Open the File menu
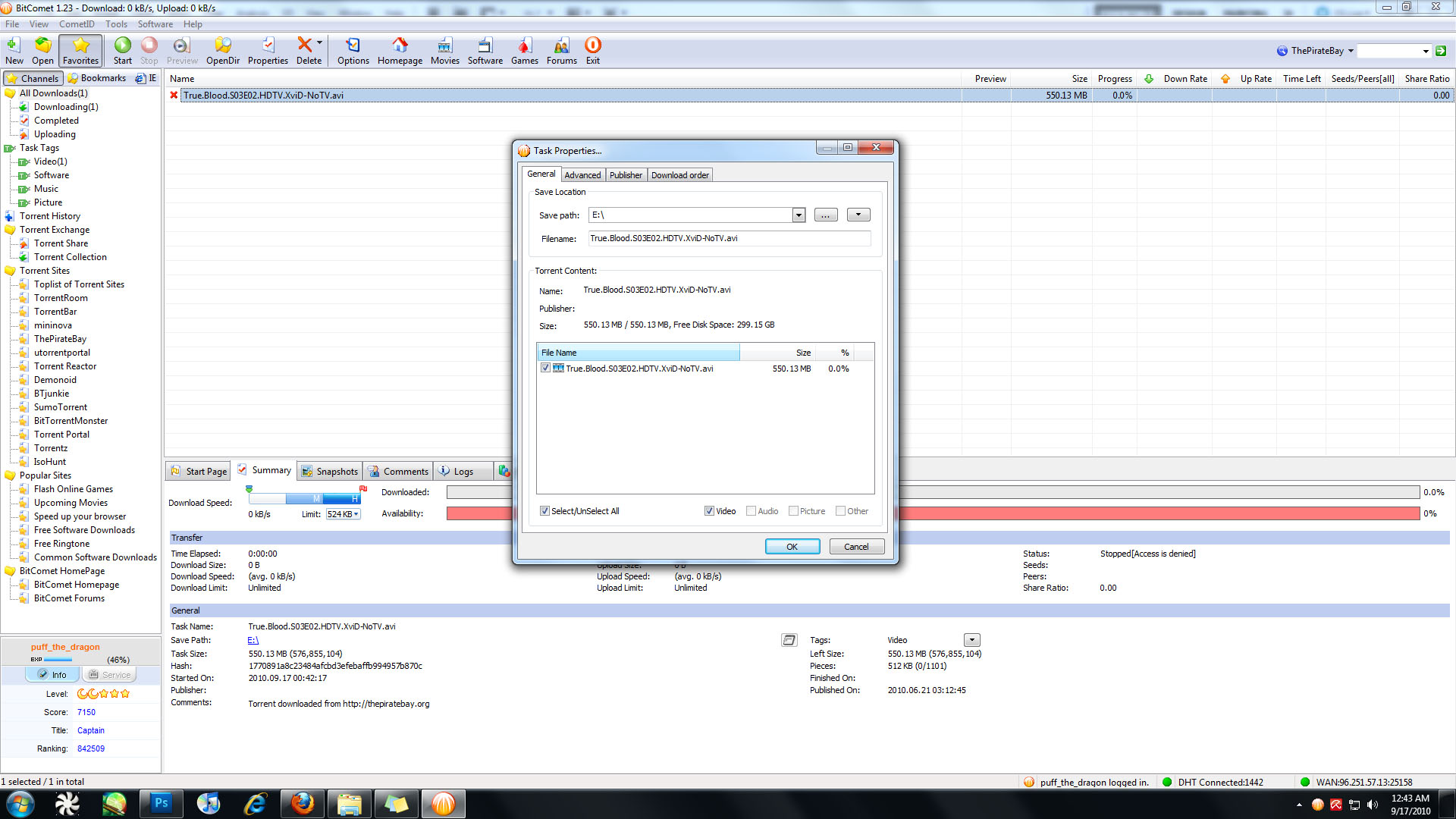This screenshot has width=1456, height=819. click(12, 24)
